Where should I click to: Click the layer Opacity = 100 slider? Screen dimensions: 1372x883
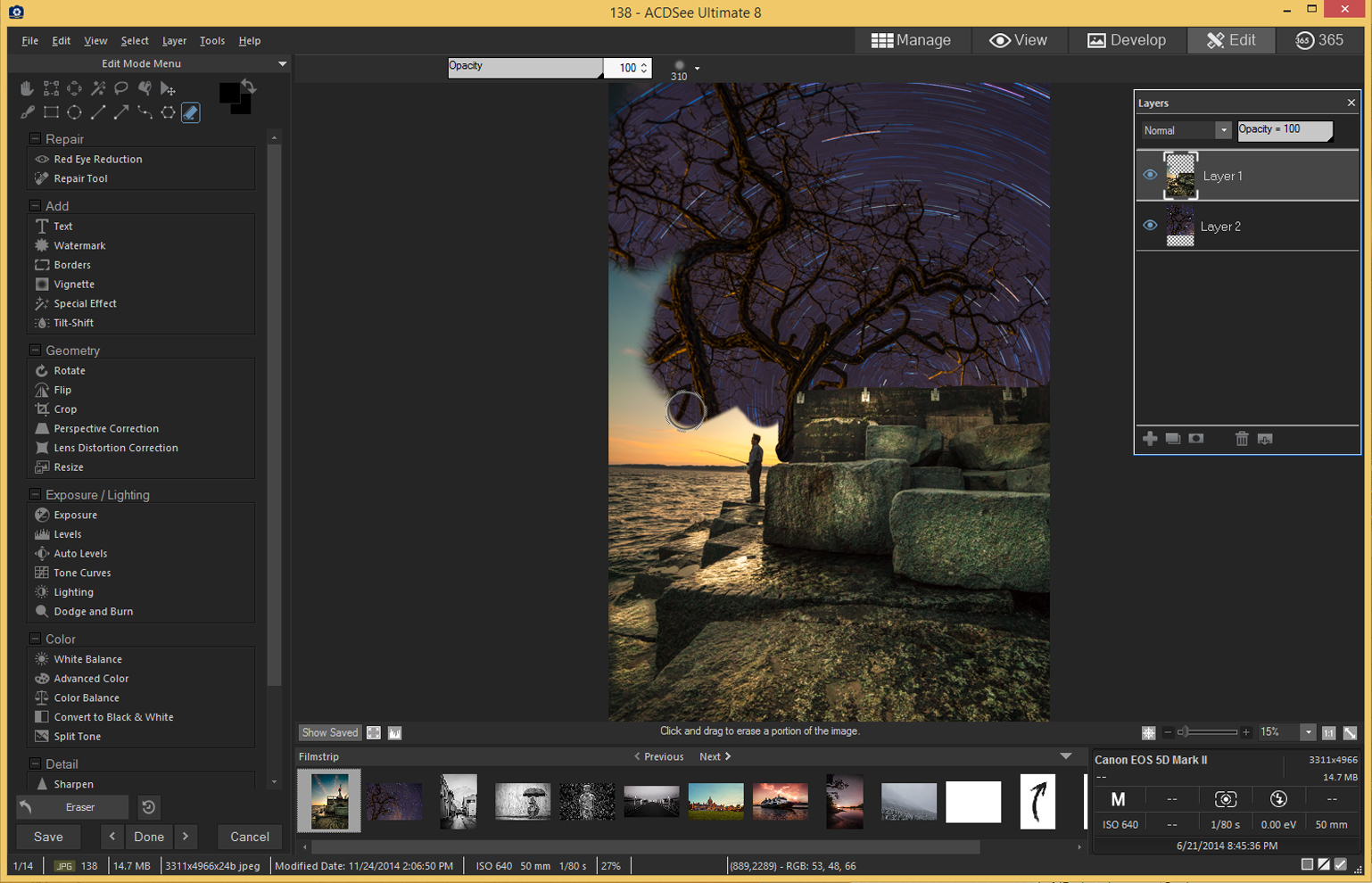pyautogui.click(x=1285, y=130)
